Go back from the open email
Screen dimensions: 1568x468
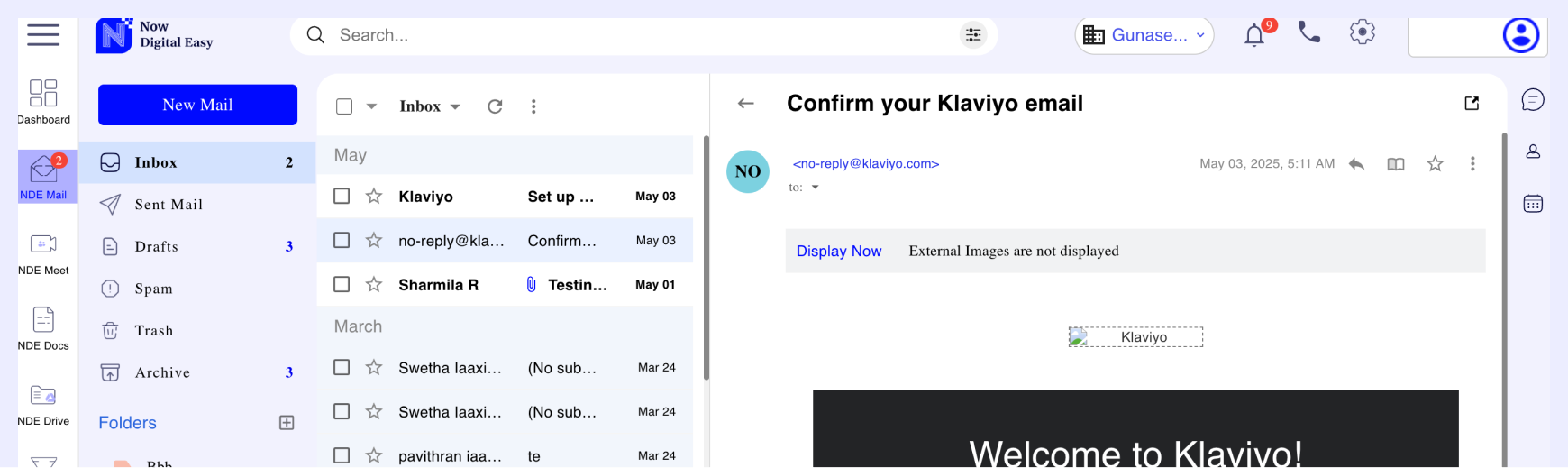click(745, 103)
